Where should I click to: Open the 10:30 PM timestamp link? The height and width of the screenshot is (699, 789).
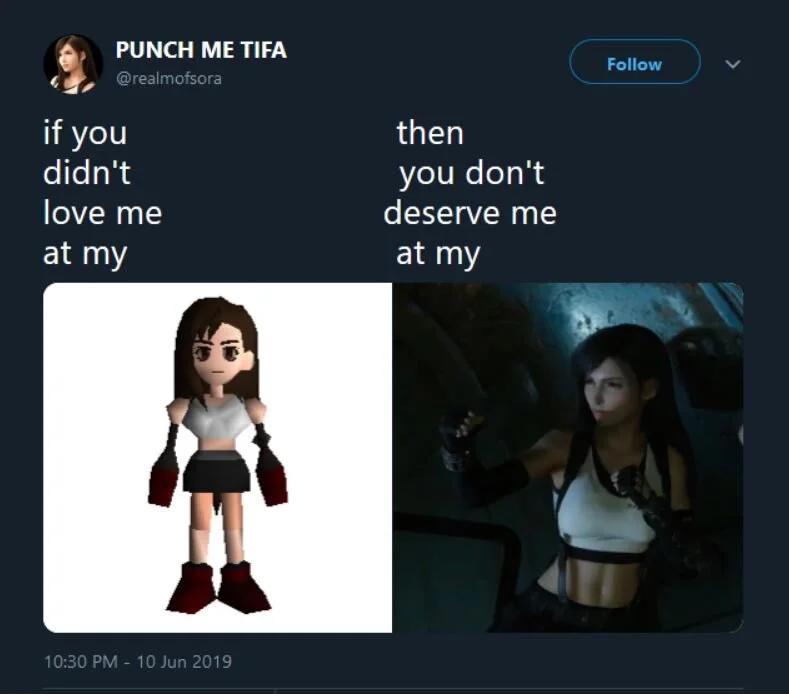pyautogui.click(x=81, y=661)
